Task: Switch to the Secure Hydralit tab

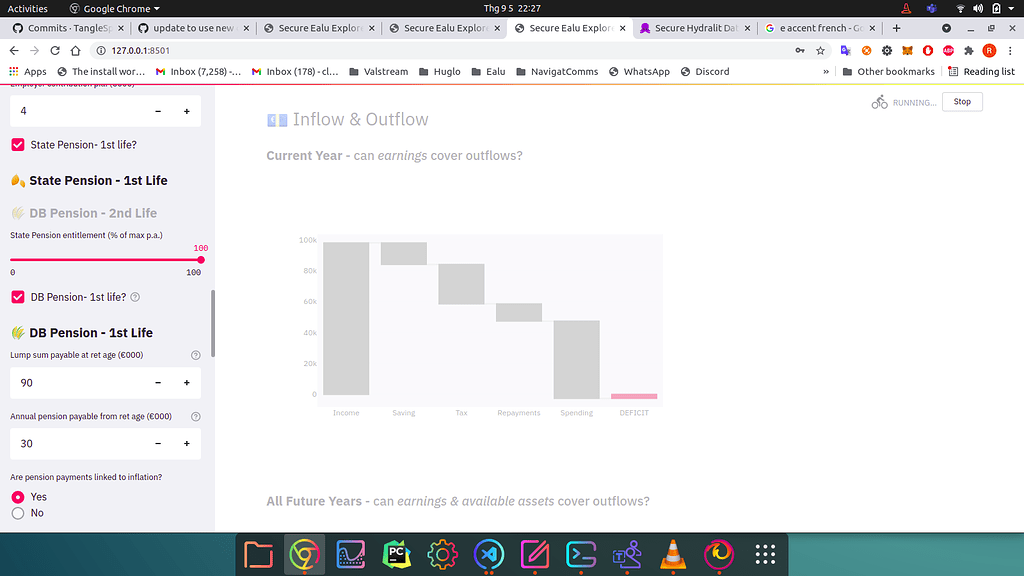Action: (x=690, y=28)
